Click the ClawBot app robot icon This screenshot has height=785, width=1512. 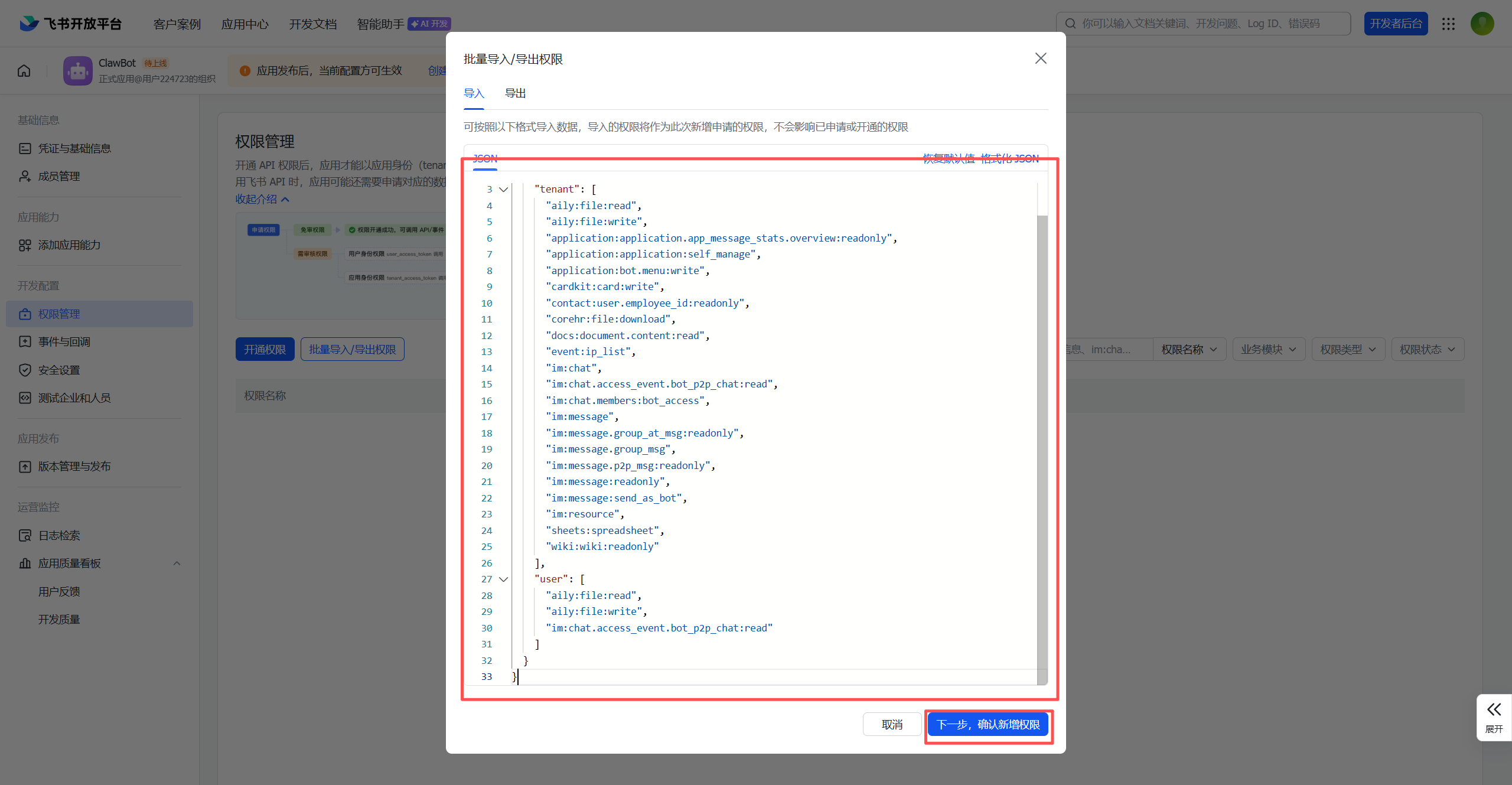[x=78, y=71]
